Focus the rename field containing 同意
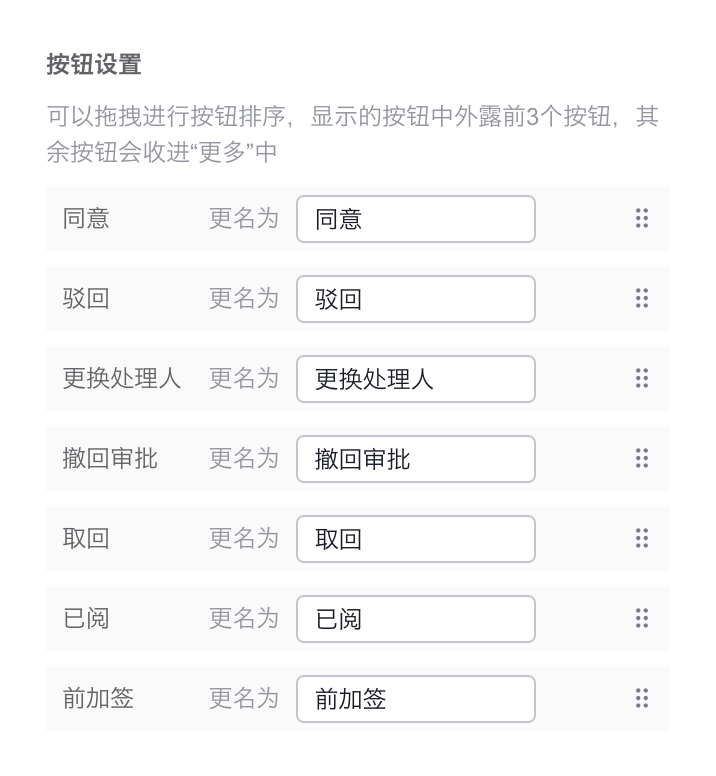The width and height of the screenshot is (716, 776). pyautogui.click(x=416, y=219)
